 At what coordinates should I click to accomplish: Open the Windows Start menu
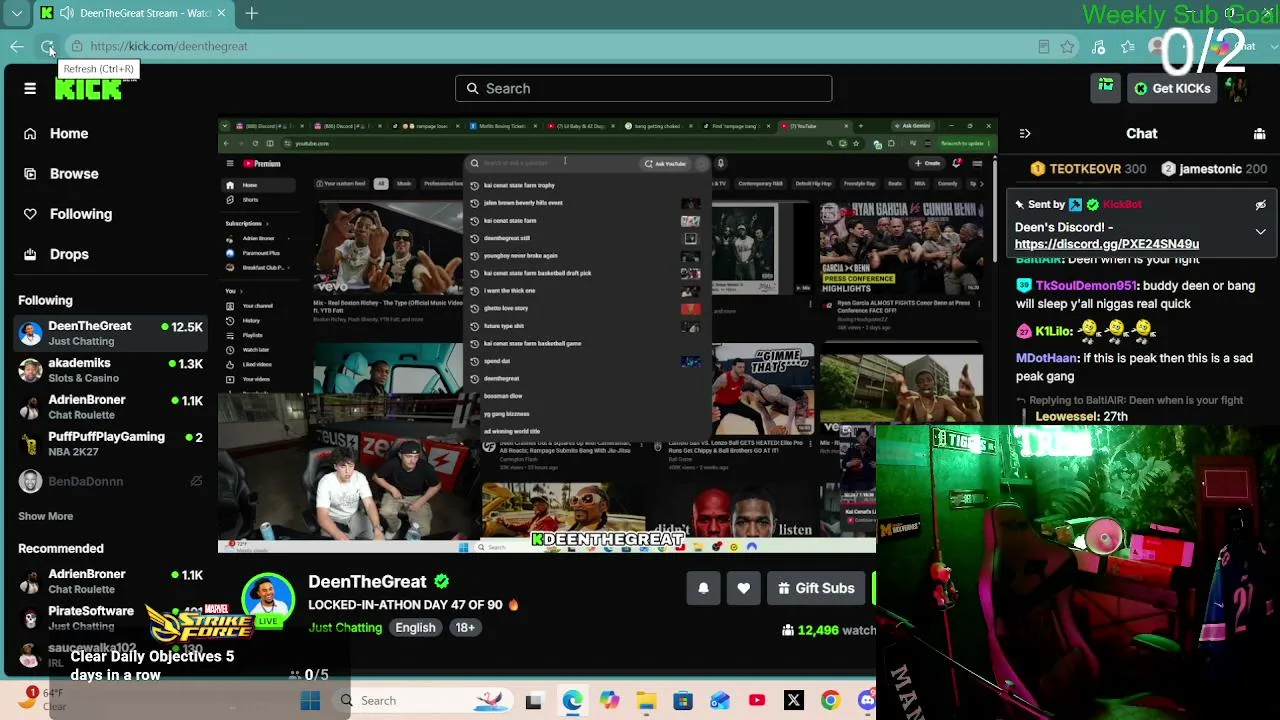[x=310, y=701]
